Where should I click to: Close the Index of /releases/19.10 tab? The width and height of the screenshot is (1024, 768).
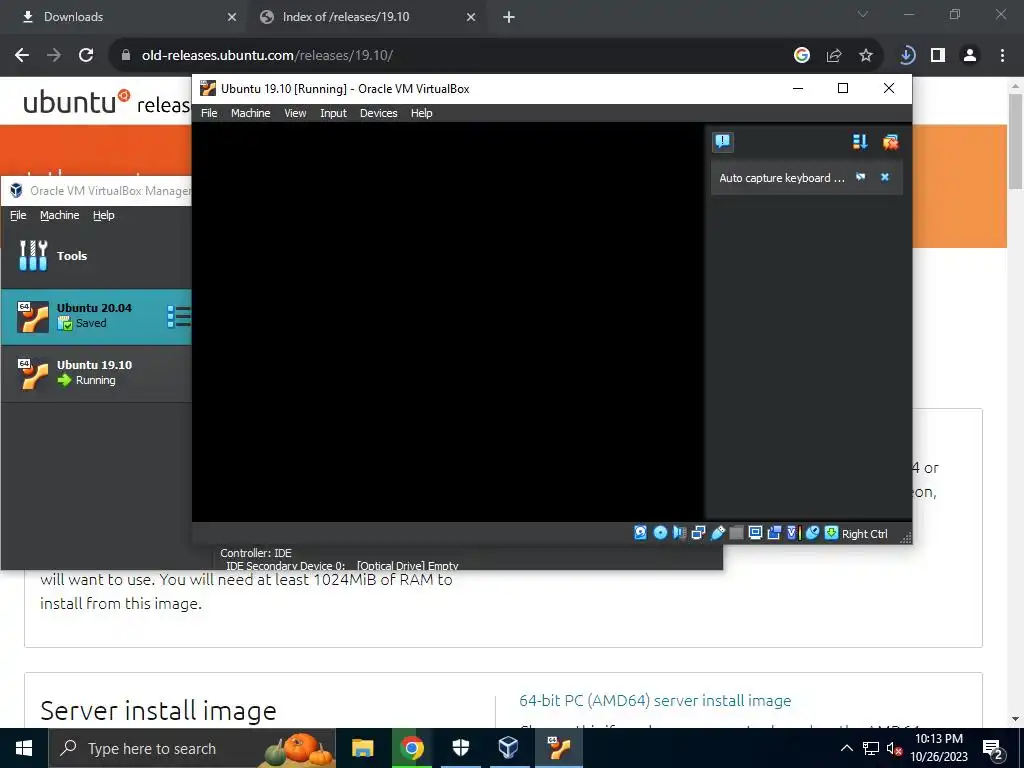(x=471, y=17)
